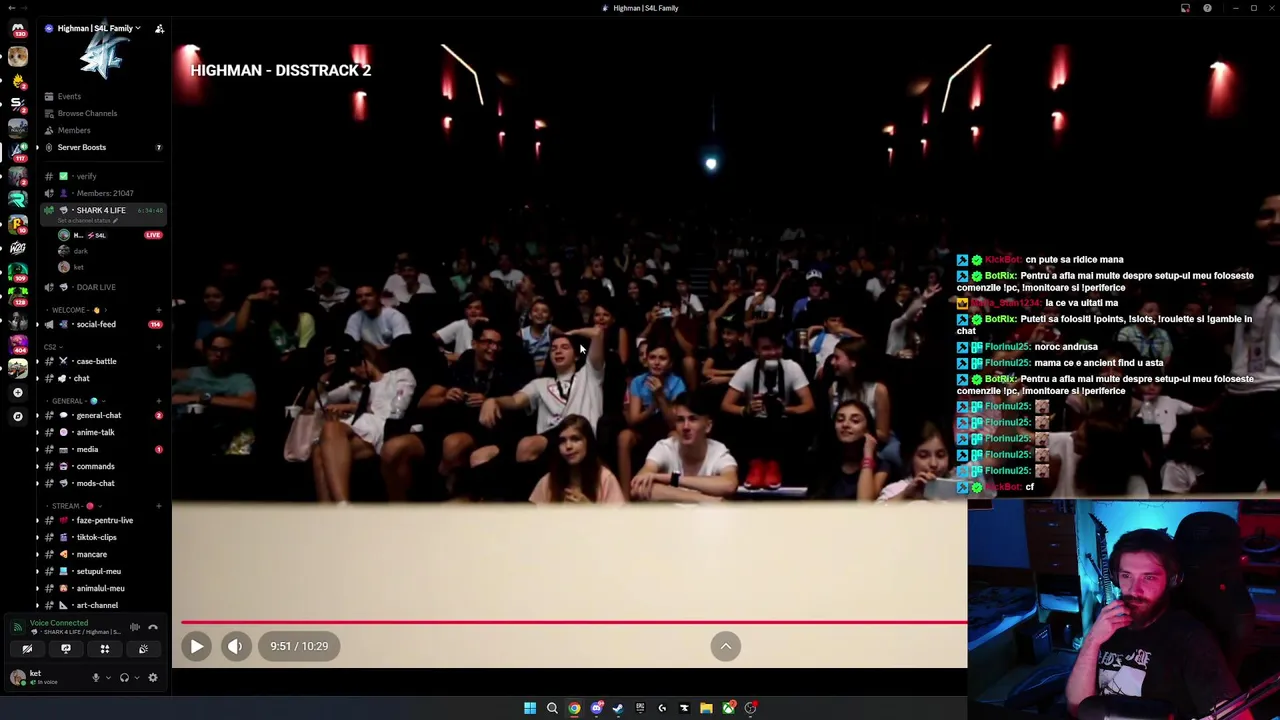This screenshot has height=720, width=1280.
Task: Open Server Boosts
Action: pyautogui.click(x=103, y=147)
